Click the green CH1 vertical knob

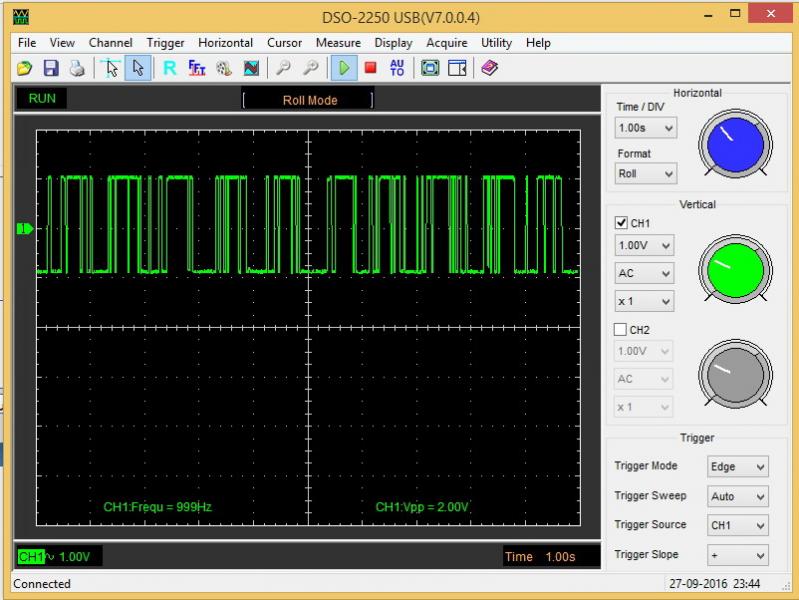point(735,270)
